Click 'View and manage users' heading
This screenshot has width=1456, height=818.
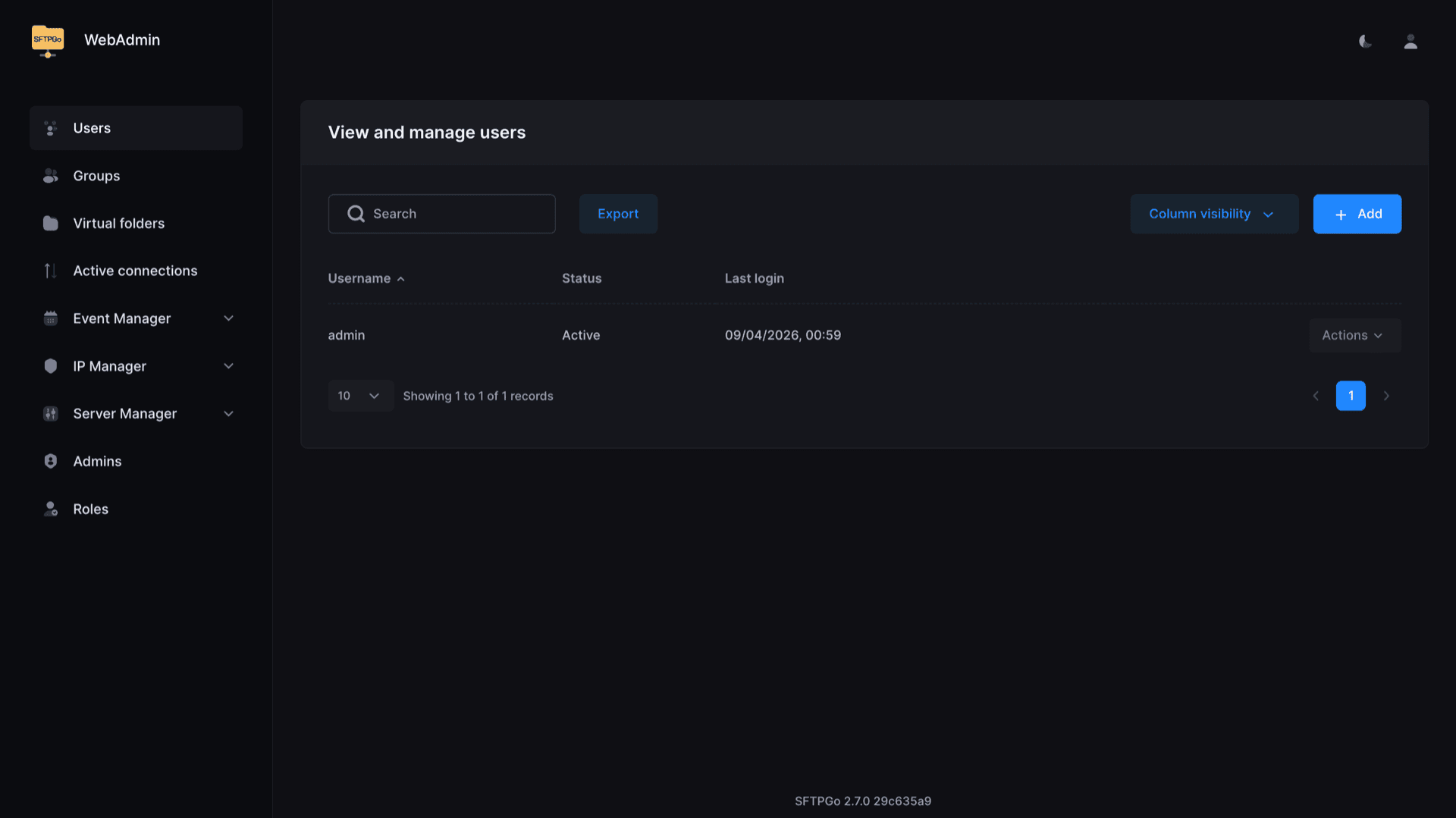tap(427, 133)
